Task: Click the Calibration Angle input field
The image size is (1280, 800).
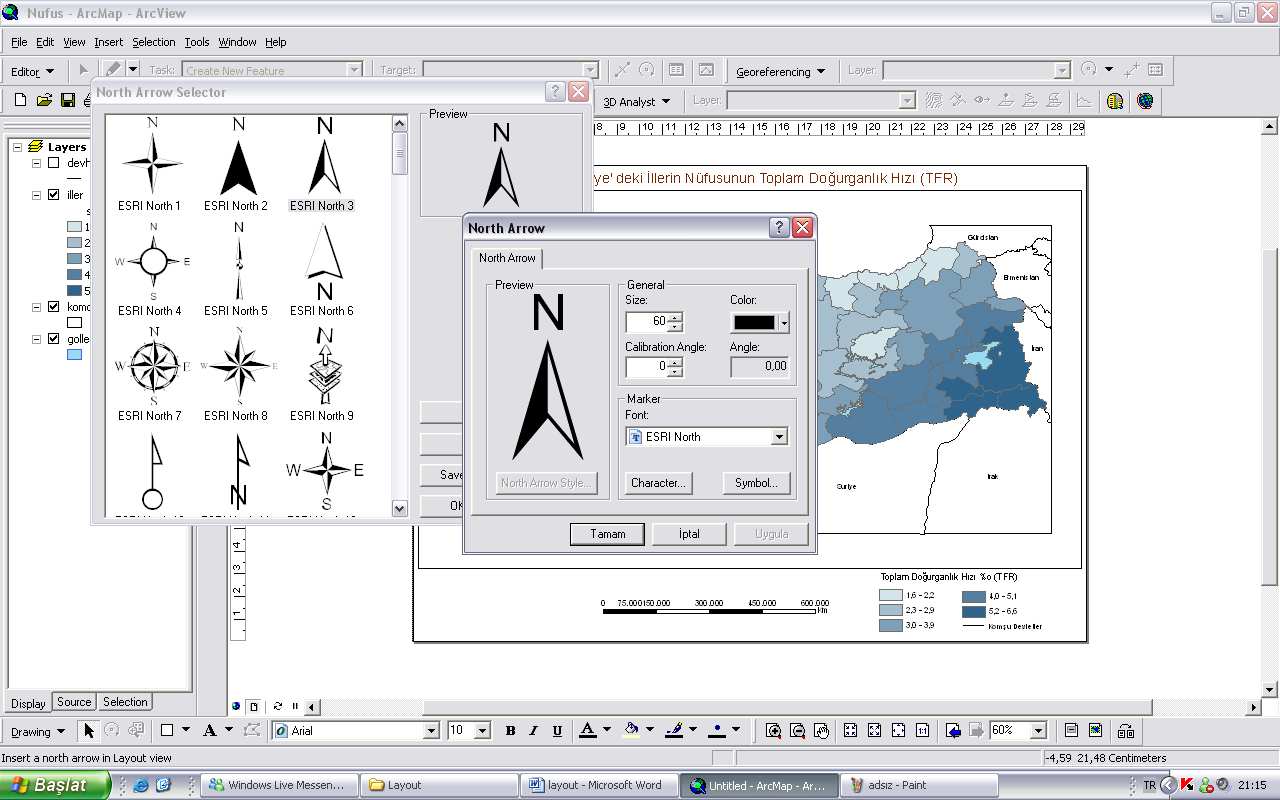Action: pos(647,367)
